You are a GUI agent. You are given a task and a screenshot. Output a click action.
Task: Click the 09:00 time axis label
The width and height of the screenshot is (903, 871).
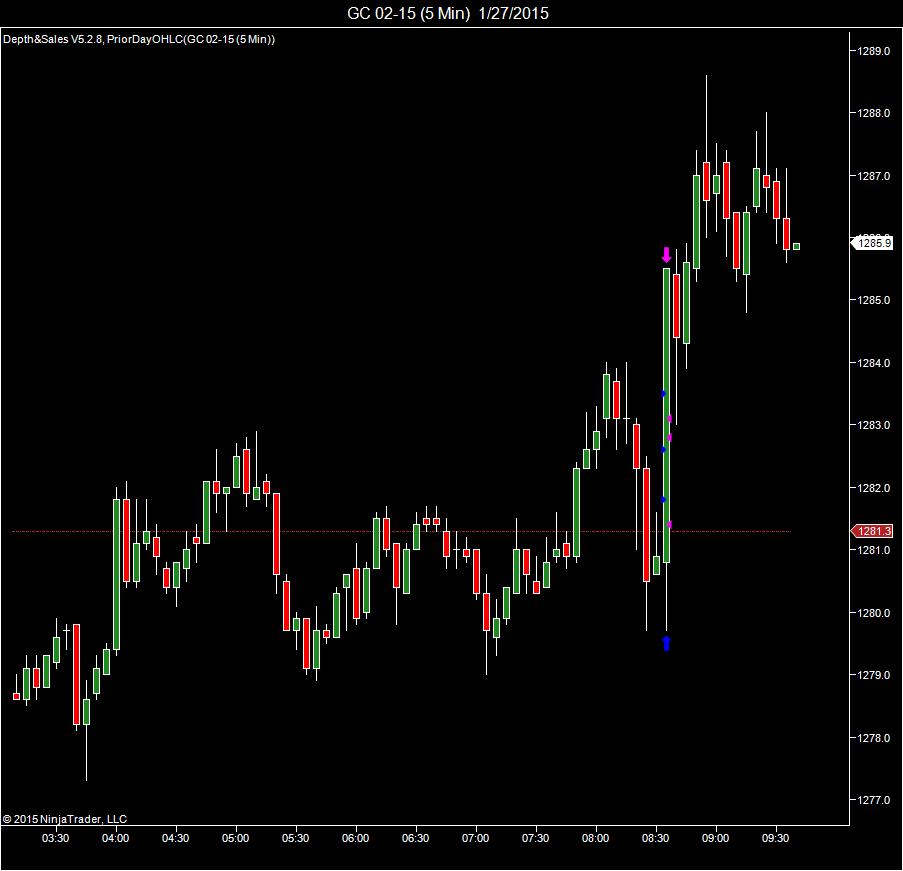pos(715,838)
